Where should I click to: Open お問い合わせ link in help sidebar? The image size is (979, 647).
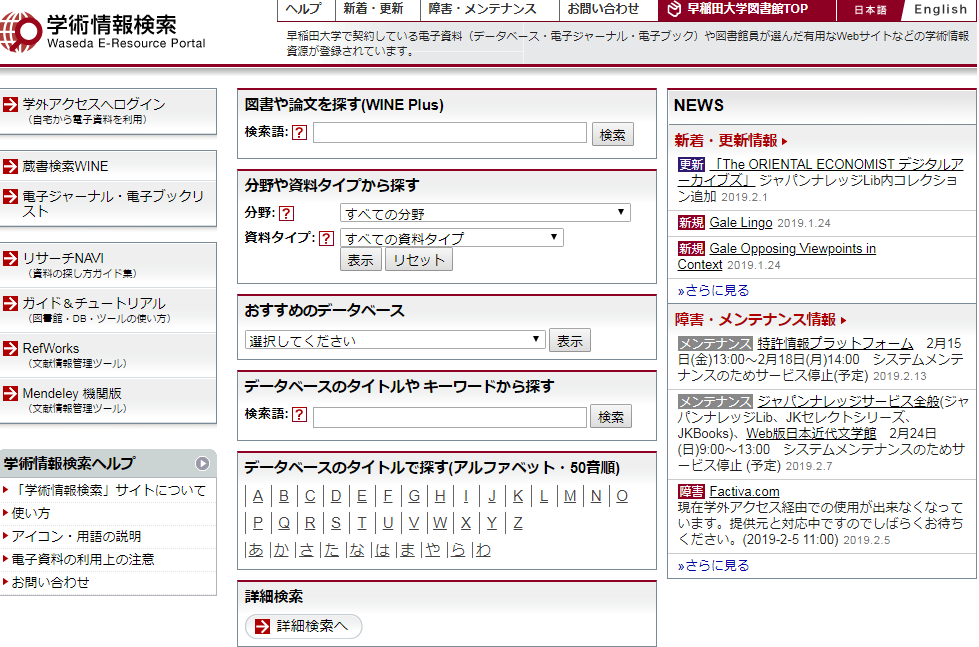[51, 583]
